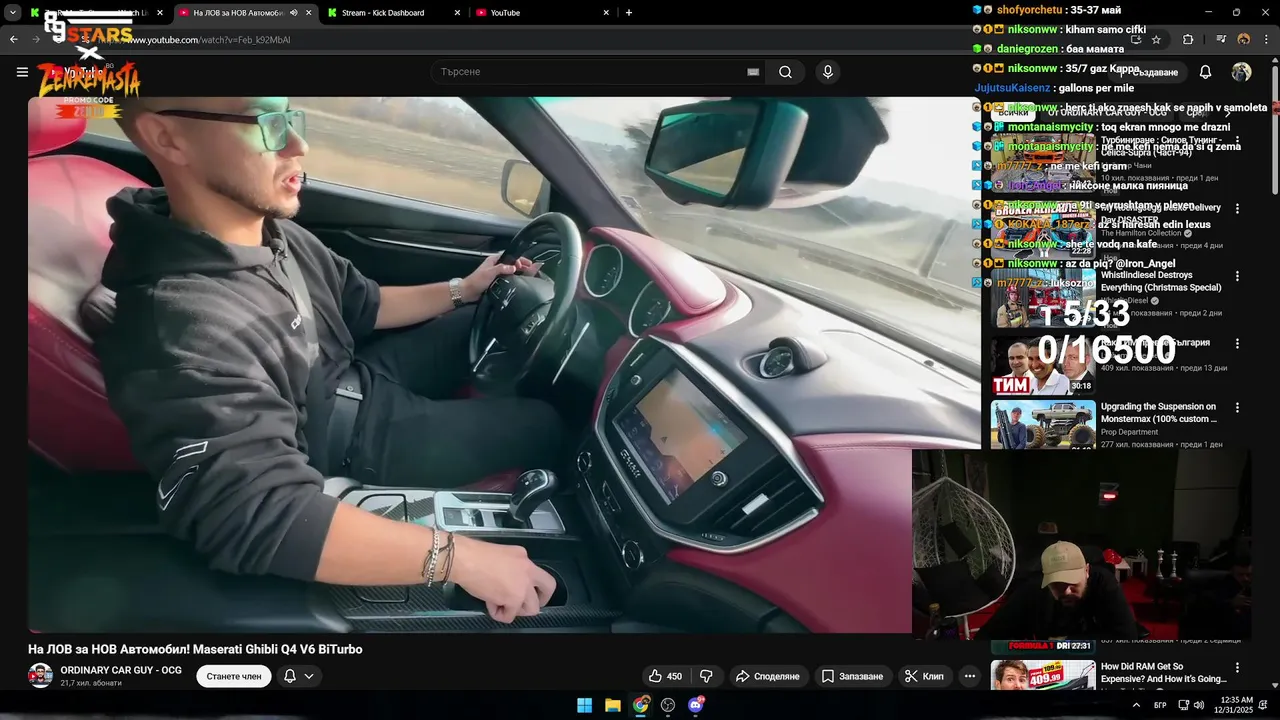Create a clip with Клип button

point(924,676)
